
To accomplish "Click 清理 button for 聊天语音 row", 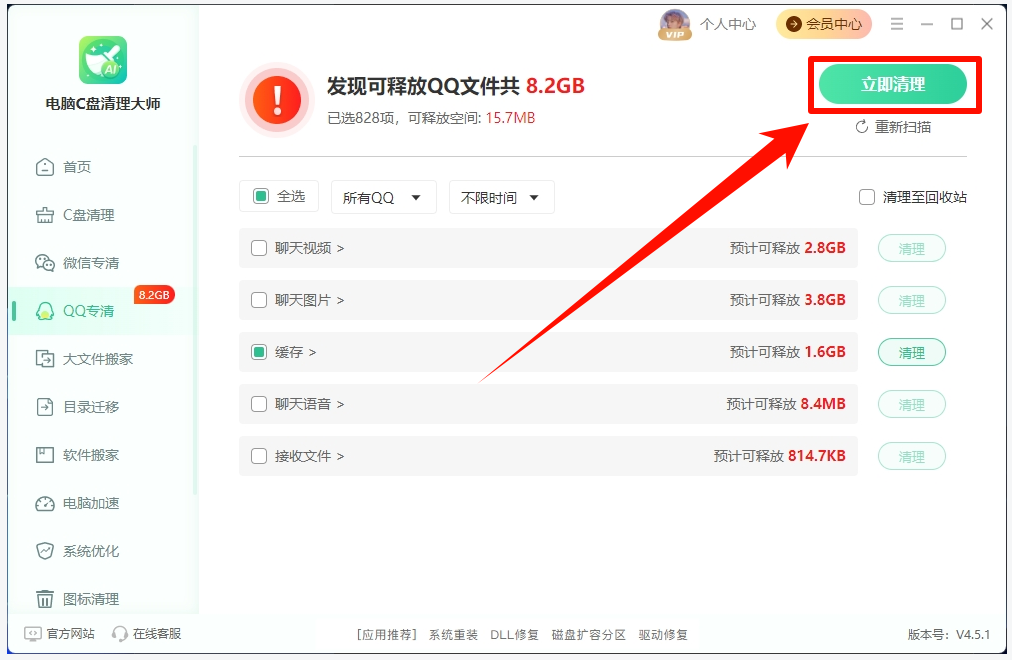I will [x=911, y=405].
